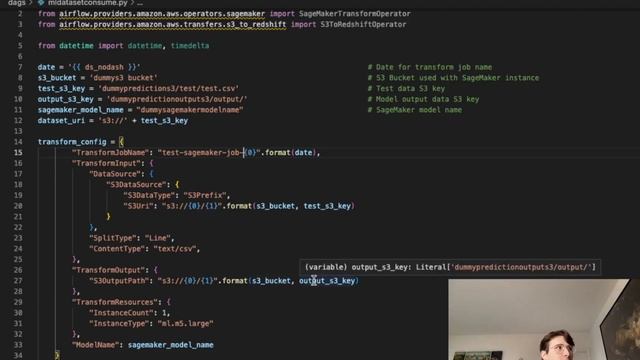Open the mldatasetconsume.py breadcrumb
This screenshot has width=640, height=360.
click(88, 2)
